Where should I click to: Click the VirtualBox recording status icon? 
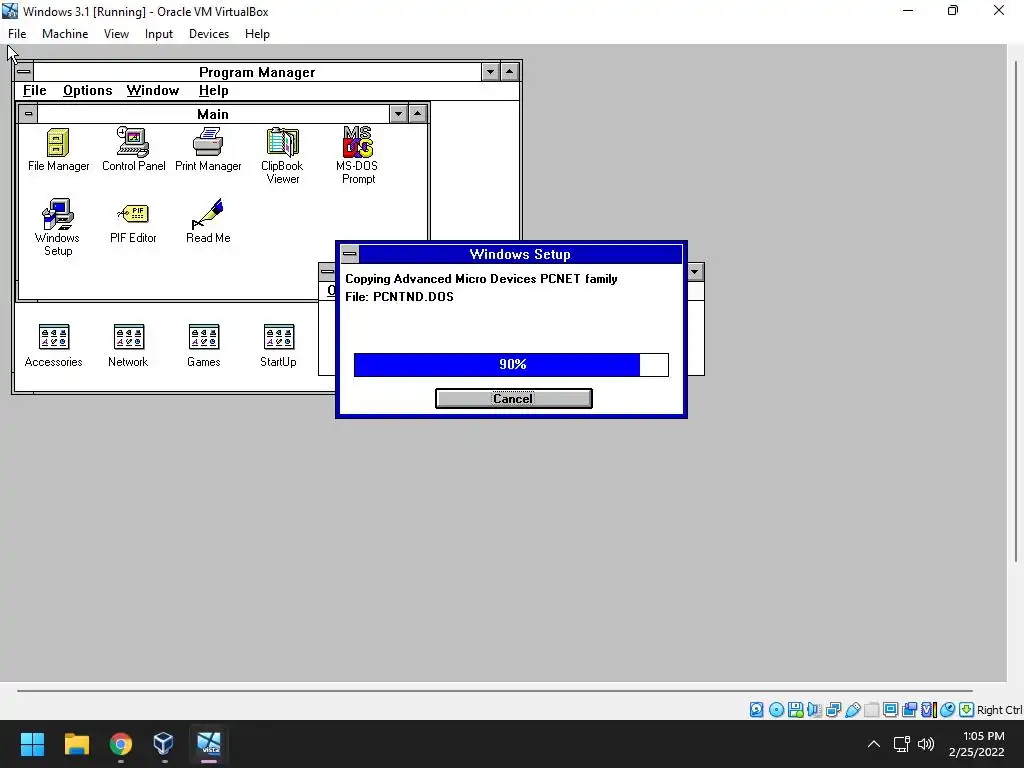pos(910,710)
